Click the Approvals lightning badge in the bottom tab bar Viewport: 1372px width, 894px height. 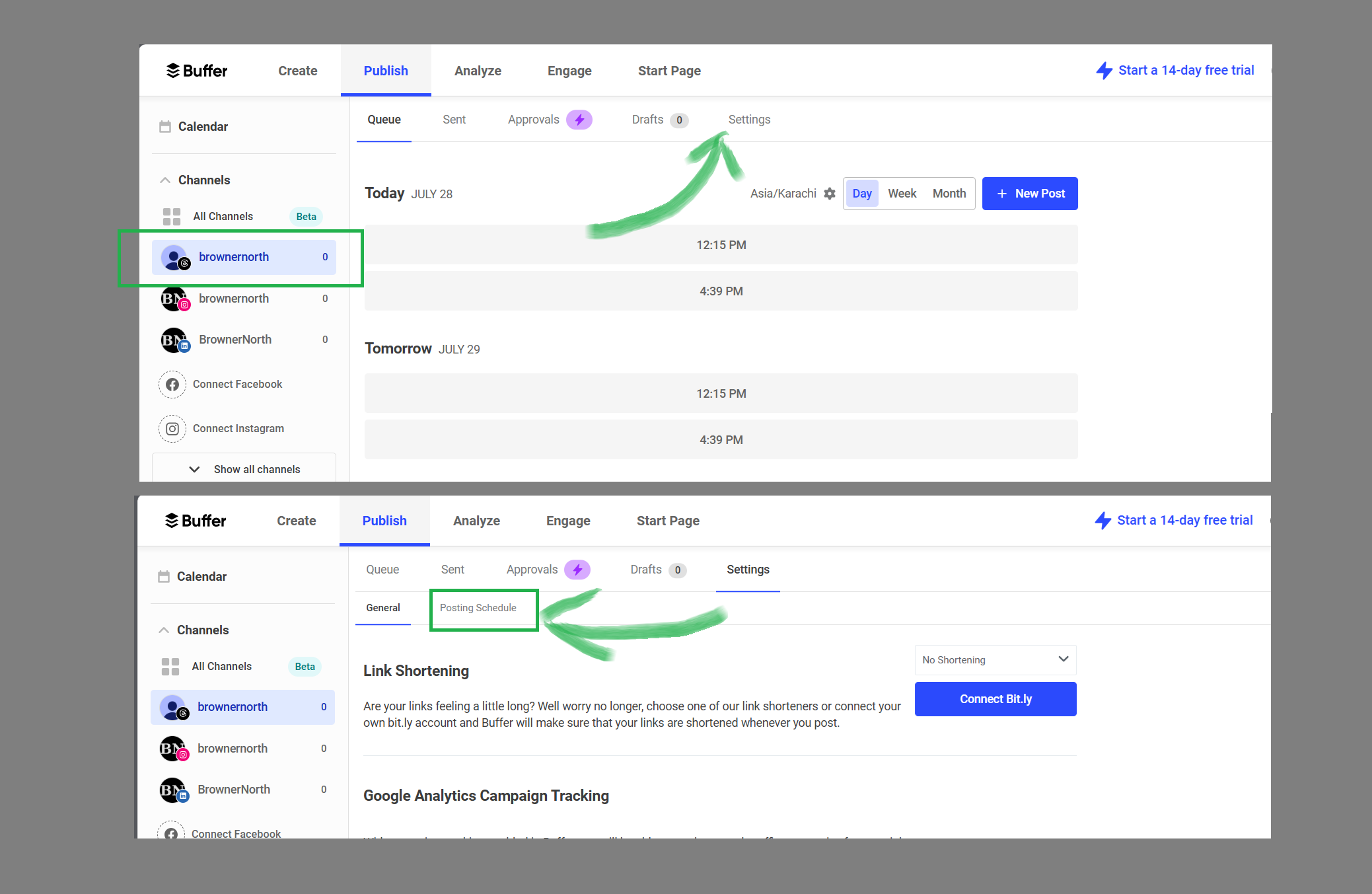tap(577, 570)
